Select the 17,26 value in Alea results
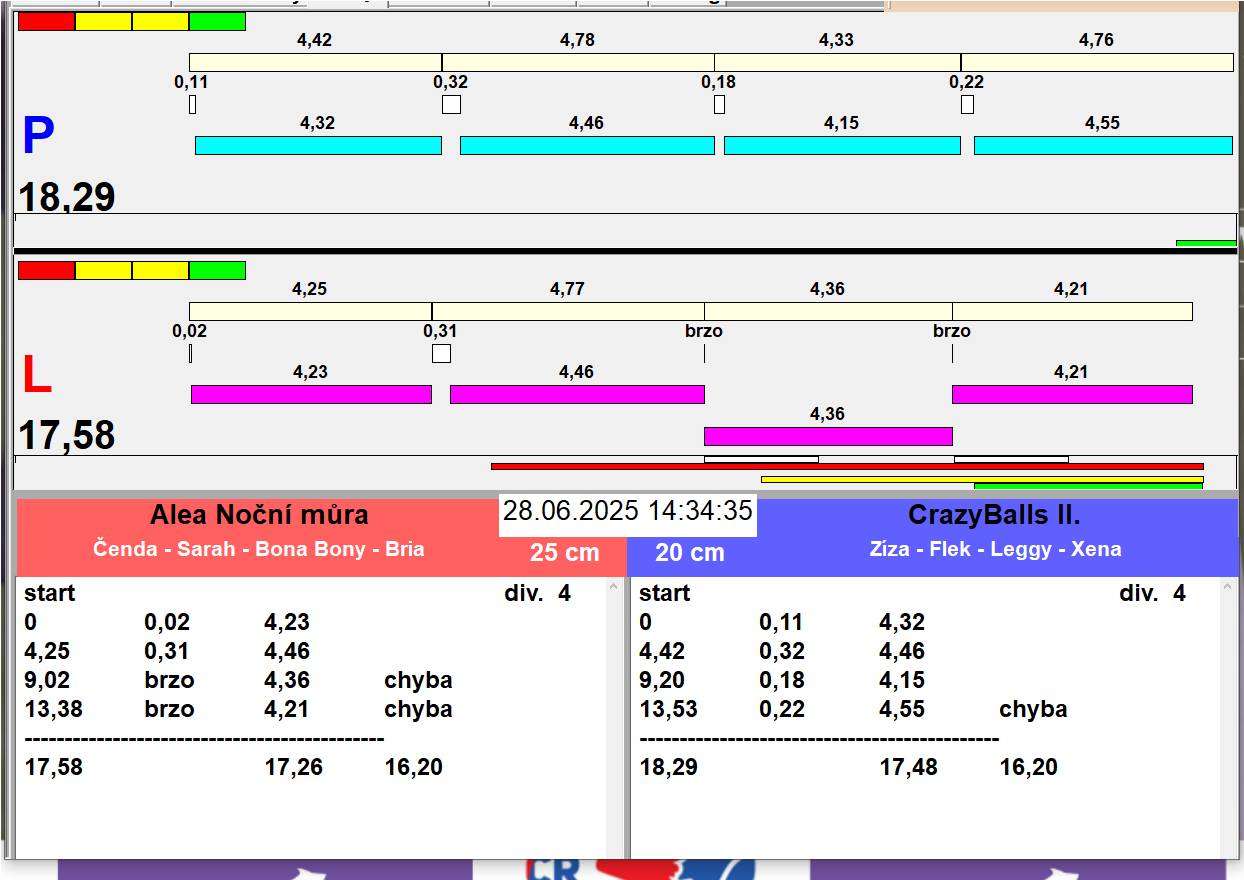The width and height of the screenshot is (1244, 880). [x=293, y=767]
